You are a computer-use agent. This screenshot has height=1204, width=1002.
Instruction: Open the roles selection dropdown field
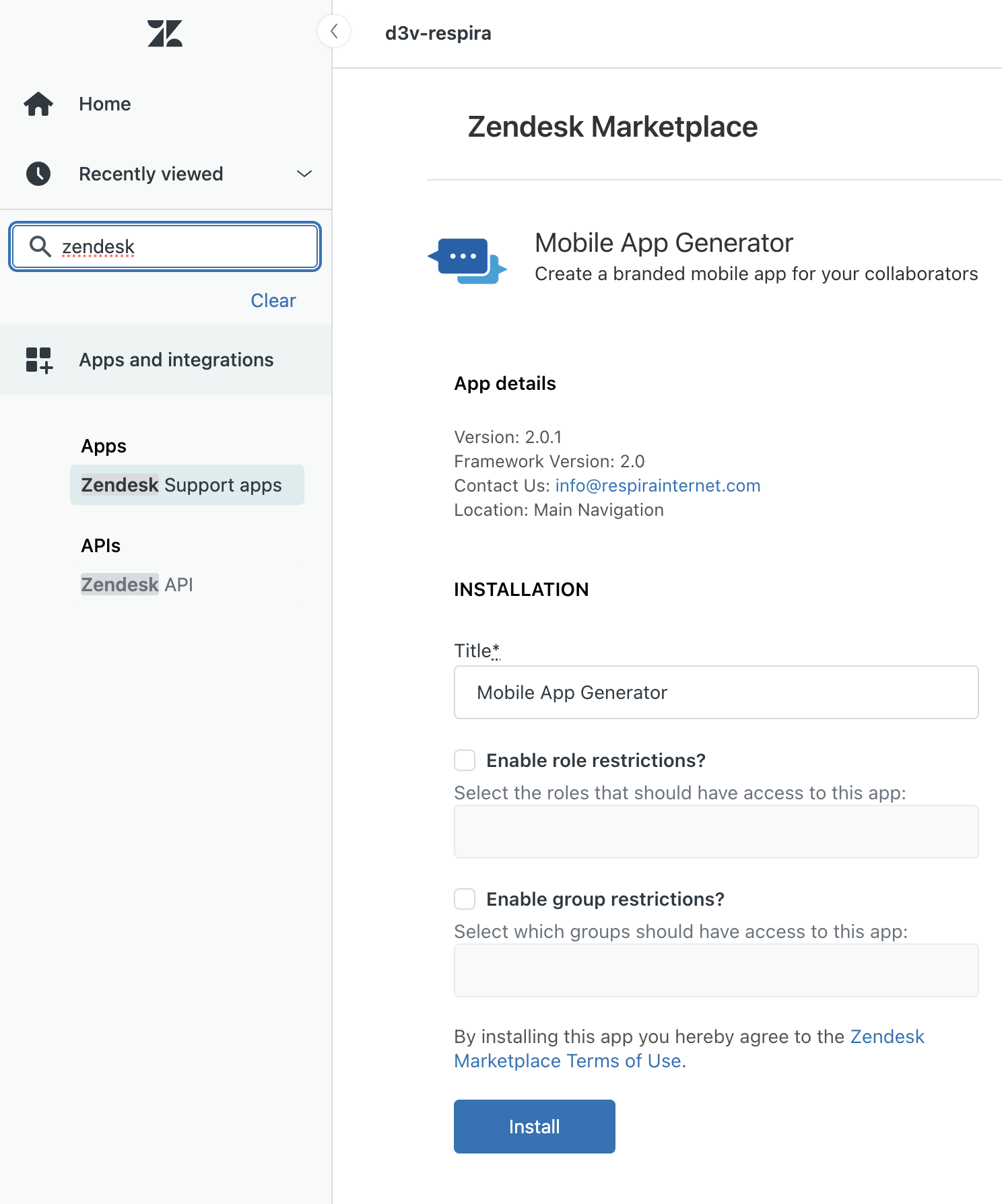(716, 832)
